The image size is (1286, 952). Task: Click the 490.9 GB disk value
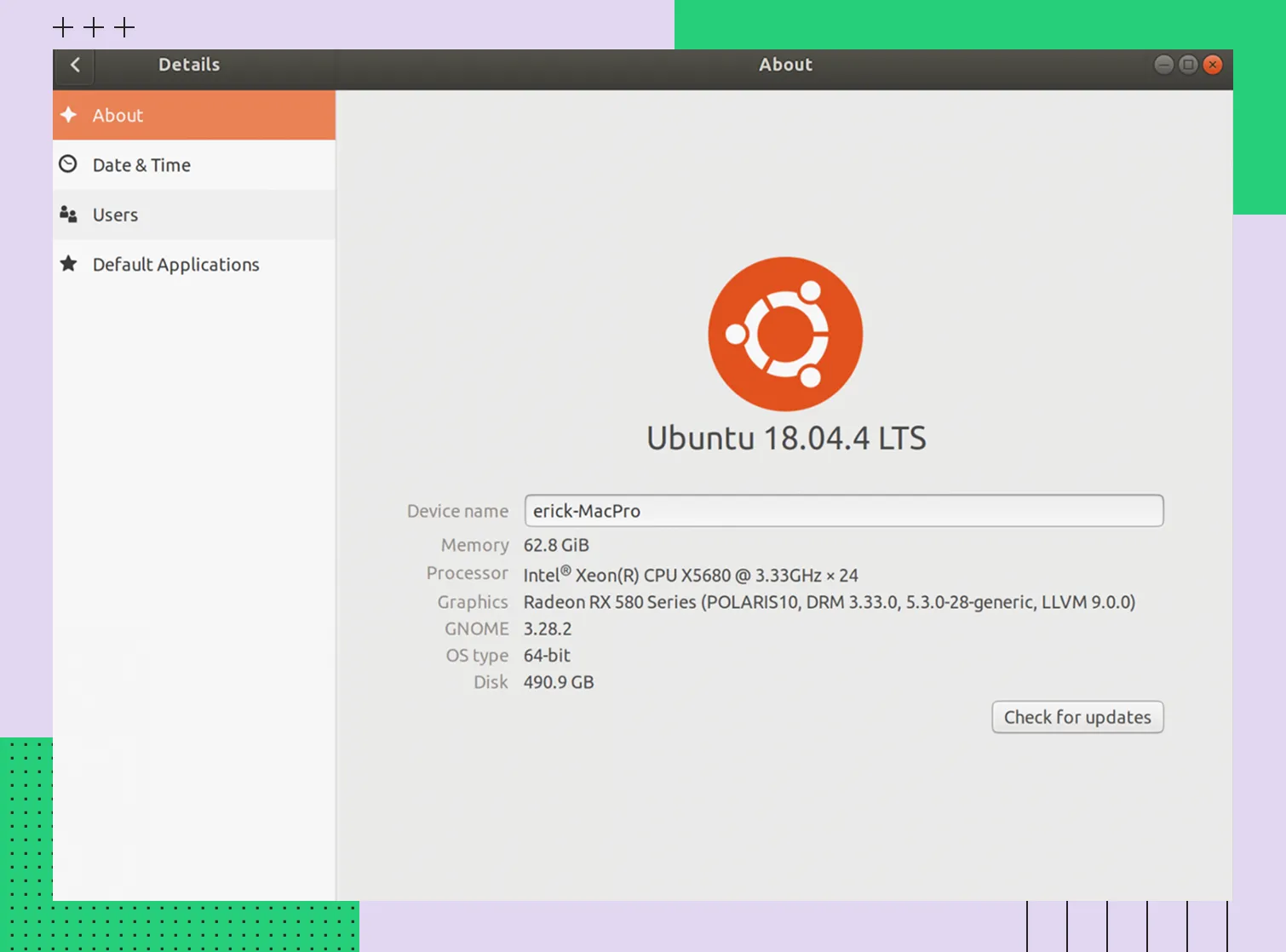click(559, 682)
